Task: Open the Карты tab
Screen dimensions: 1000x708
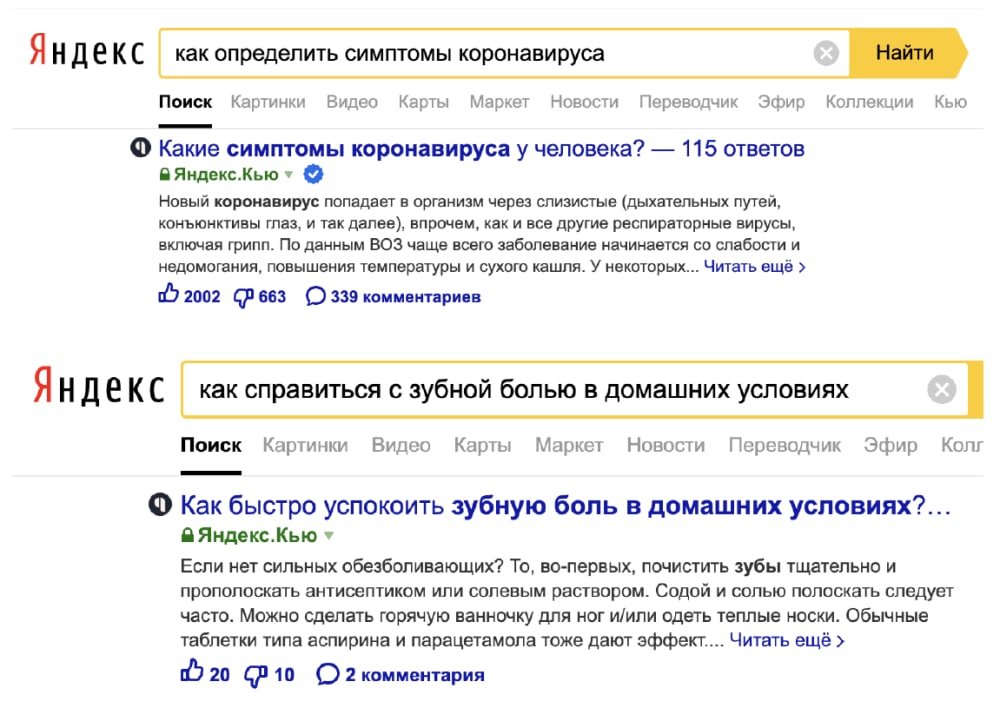Action: pos(422,101)
